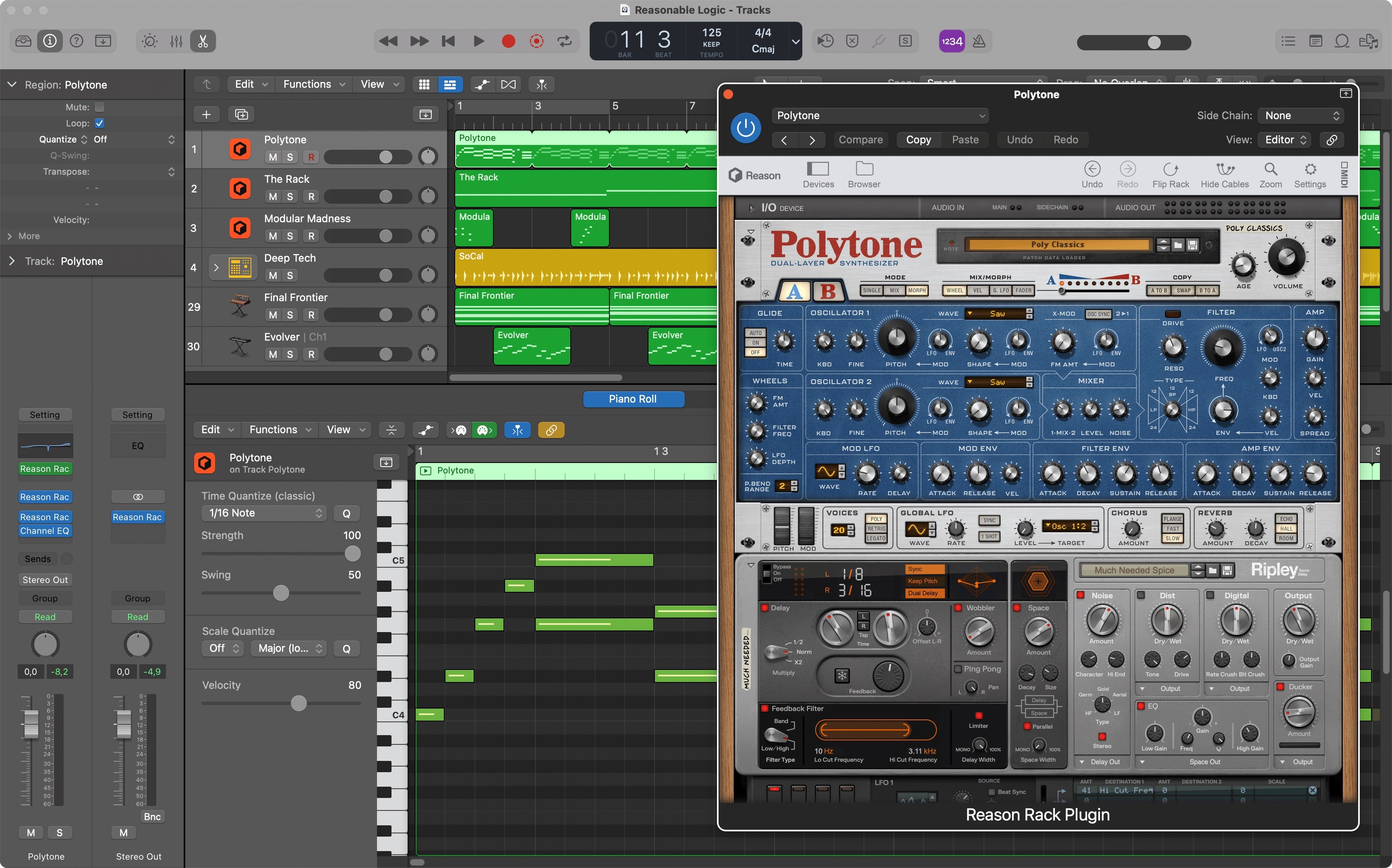Toggle the region Mute checkbox
This screenshot has width=1392, height=868.
tap(99, 107)
